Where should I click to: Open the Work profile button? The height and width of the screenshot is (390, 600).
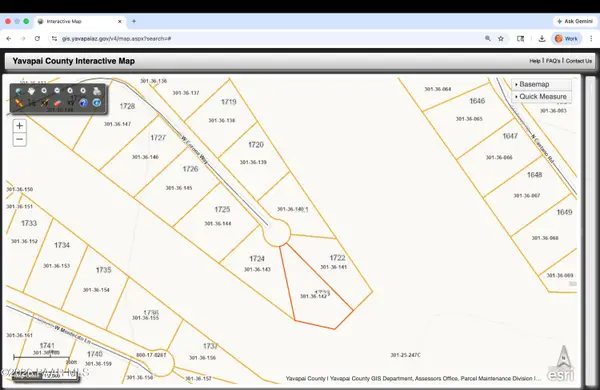(566, 39)
